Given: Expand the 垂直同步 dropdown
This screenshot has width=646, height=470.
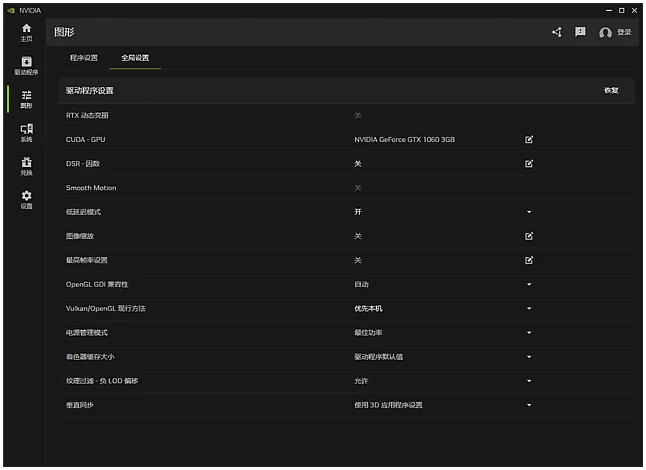Looking at the screenshot, I should tap(529, 405).
